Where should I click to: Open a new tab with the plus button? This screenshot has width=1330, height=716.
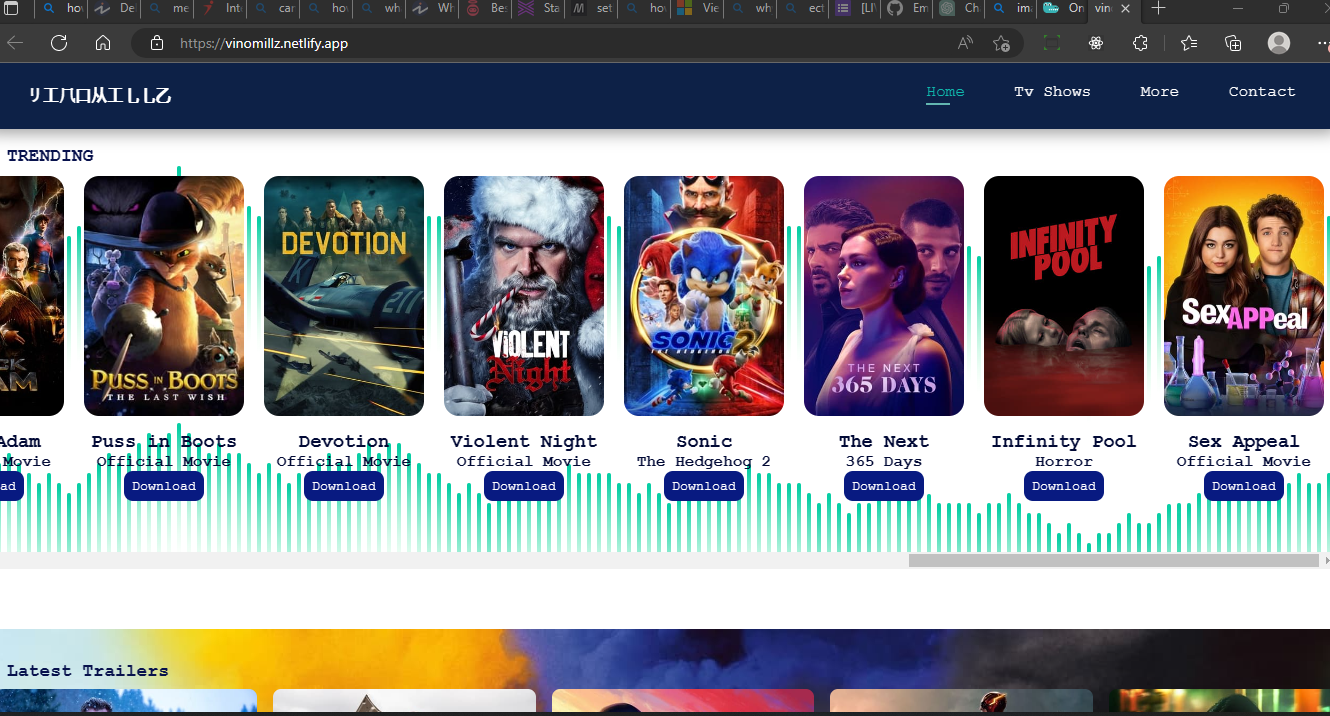tap(1158, 8)
